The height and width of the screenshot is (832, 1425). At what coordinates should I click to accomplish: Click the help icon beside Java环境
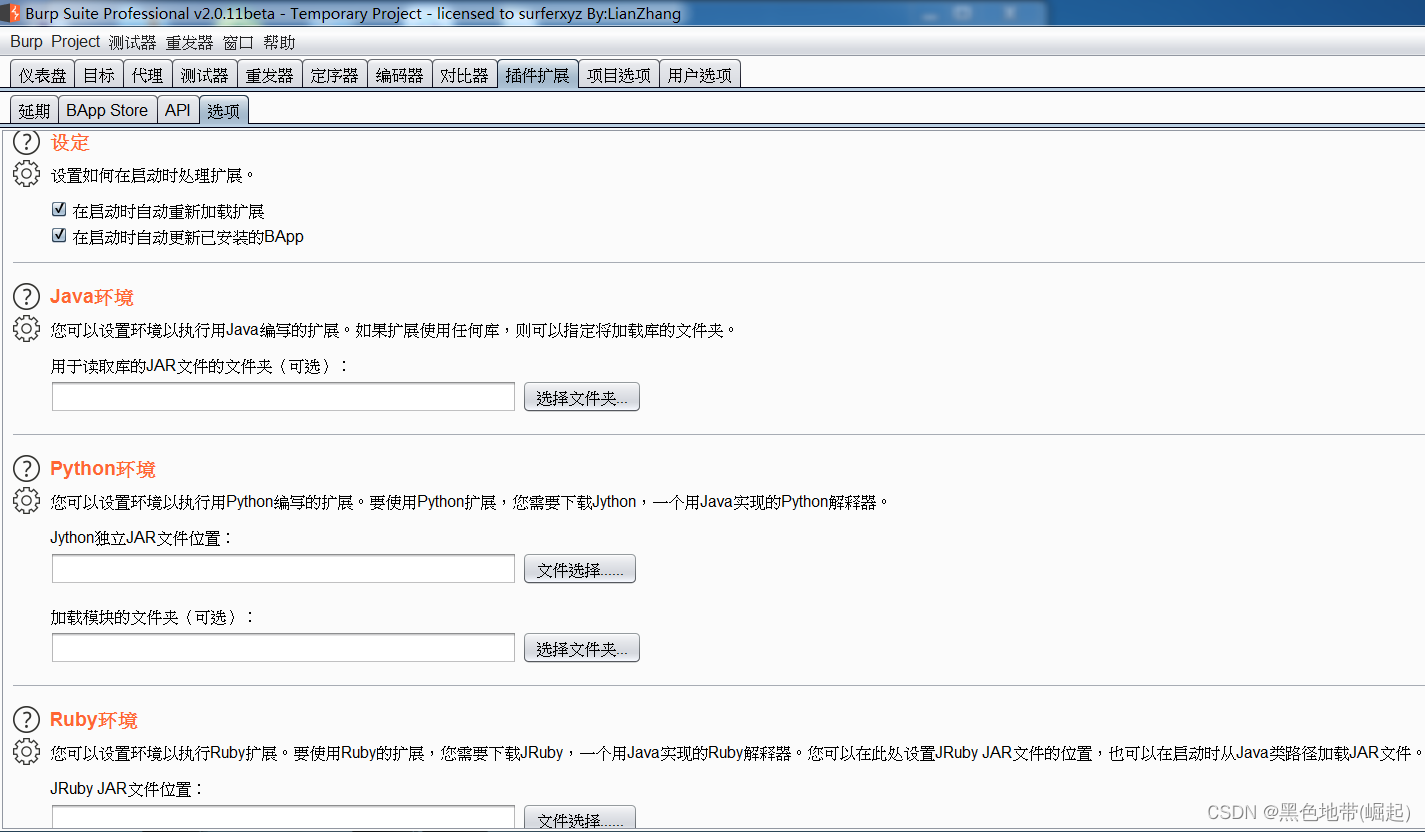(26, 296)
